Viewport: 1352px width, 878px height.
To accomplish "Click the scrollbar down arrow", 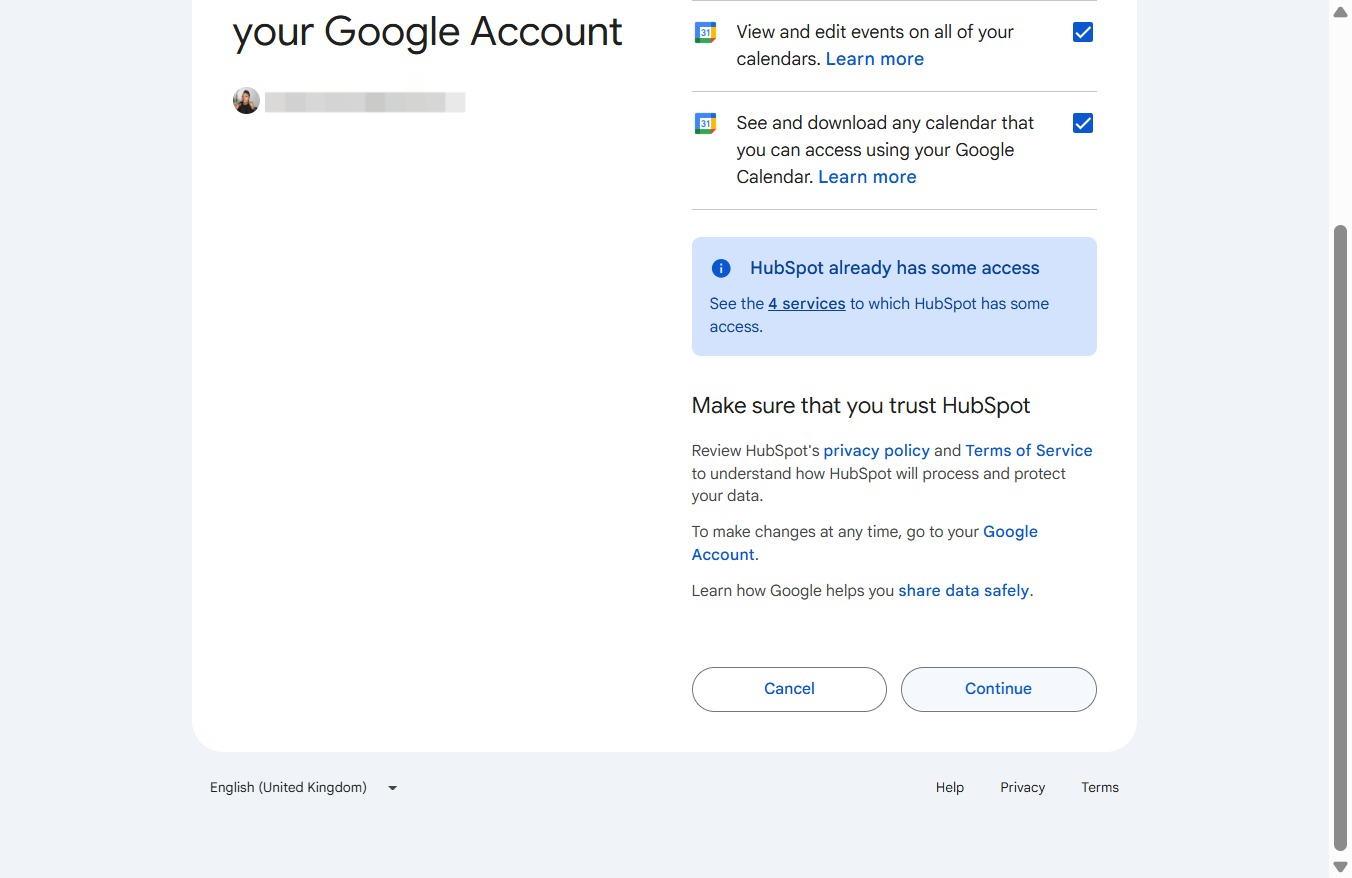I will click(1341, 867).
